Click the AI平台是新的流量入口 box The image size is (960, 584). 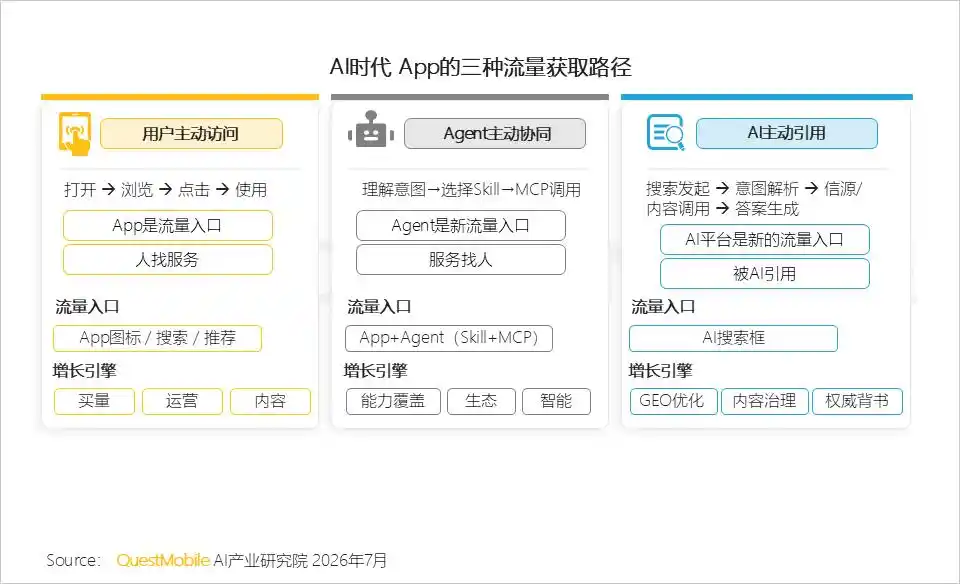(765, 239)
